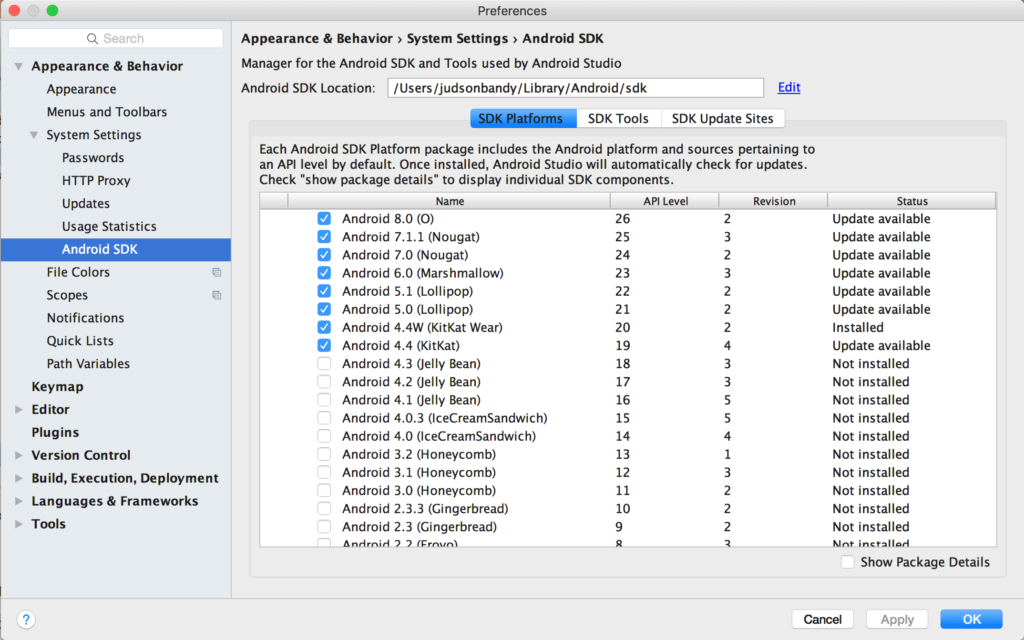Collapse System Settings tree node
Viewport: 1024px width, 640px height.
[x=34, y=135]
